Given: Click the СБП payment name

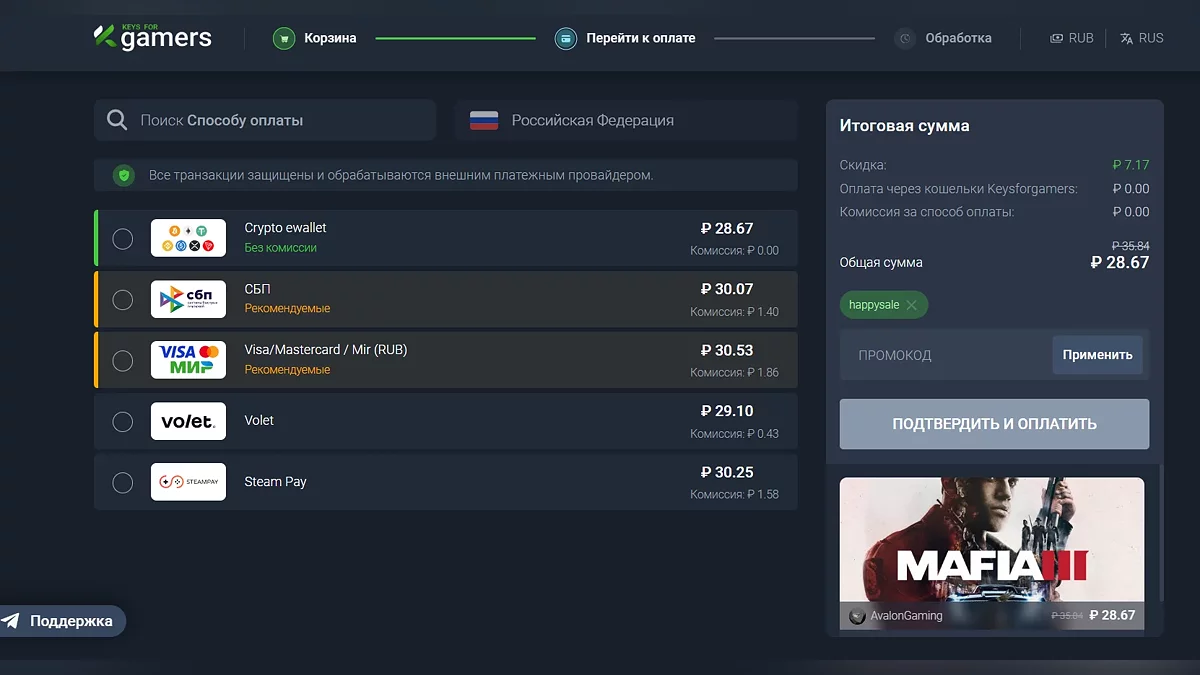Looking at the screenshot, I should click(x=257, y=289).
